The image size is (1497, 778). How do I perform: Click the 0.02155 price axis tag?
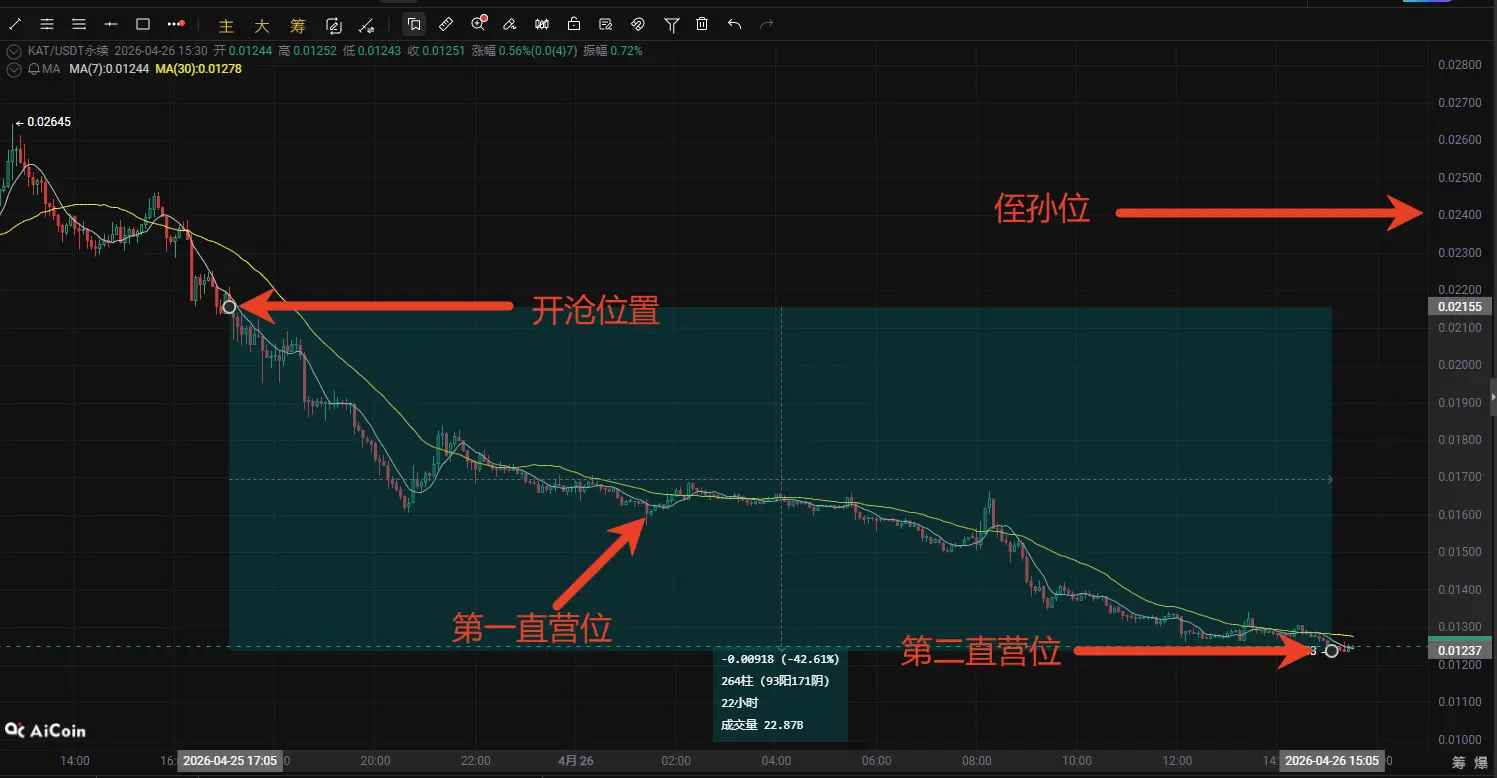[x=1460, y=307]
